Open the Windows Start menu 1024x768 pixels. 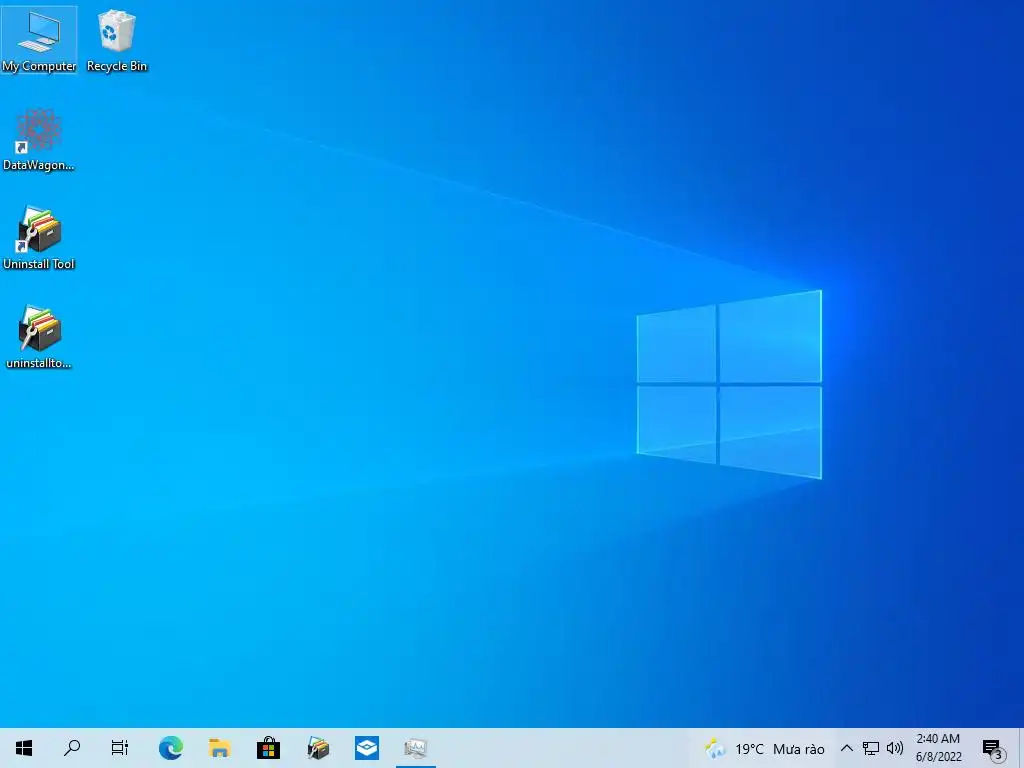[x=24, y=748]
